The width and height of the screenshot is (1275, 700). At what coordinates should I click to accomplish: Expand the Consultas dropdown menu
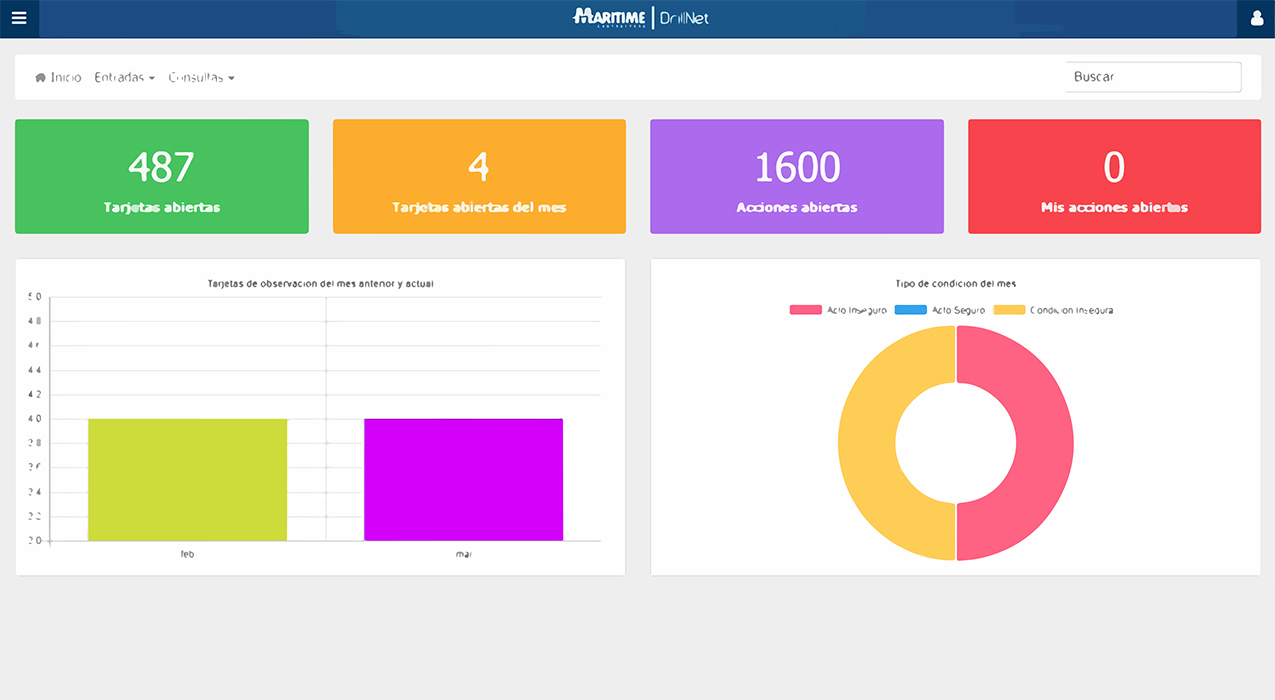coord(201,77)
